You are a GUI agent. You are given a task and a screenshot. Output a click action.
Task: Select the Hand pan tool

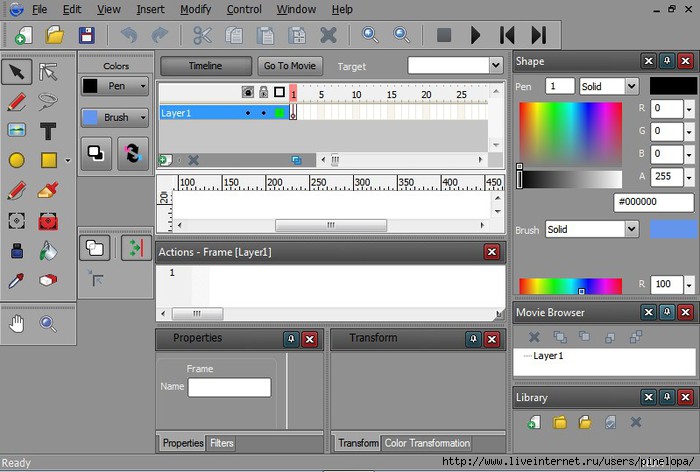[17, 323]
